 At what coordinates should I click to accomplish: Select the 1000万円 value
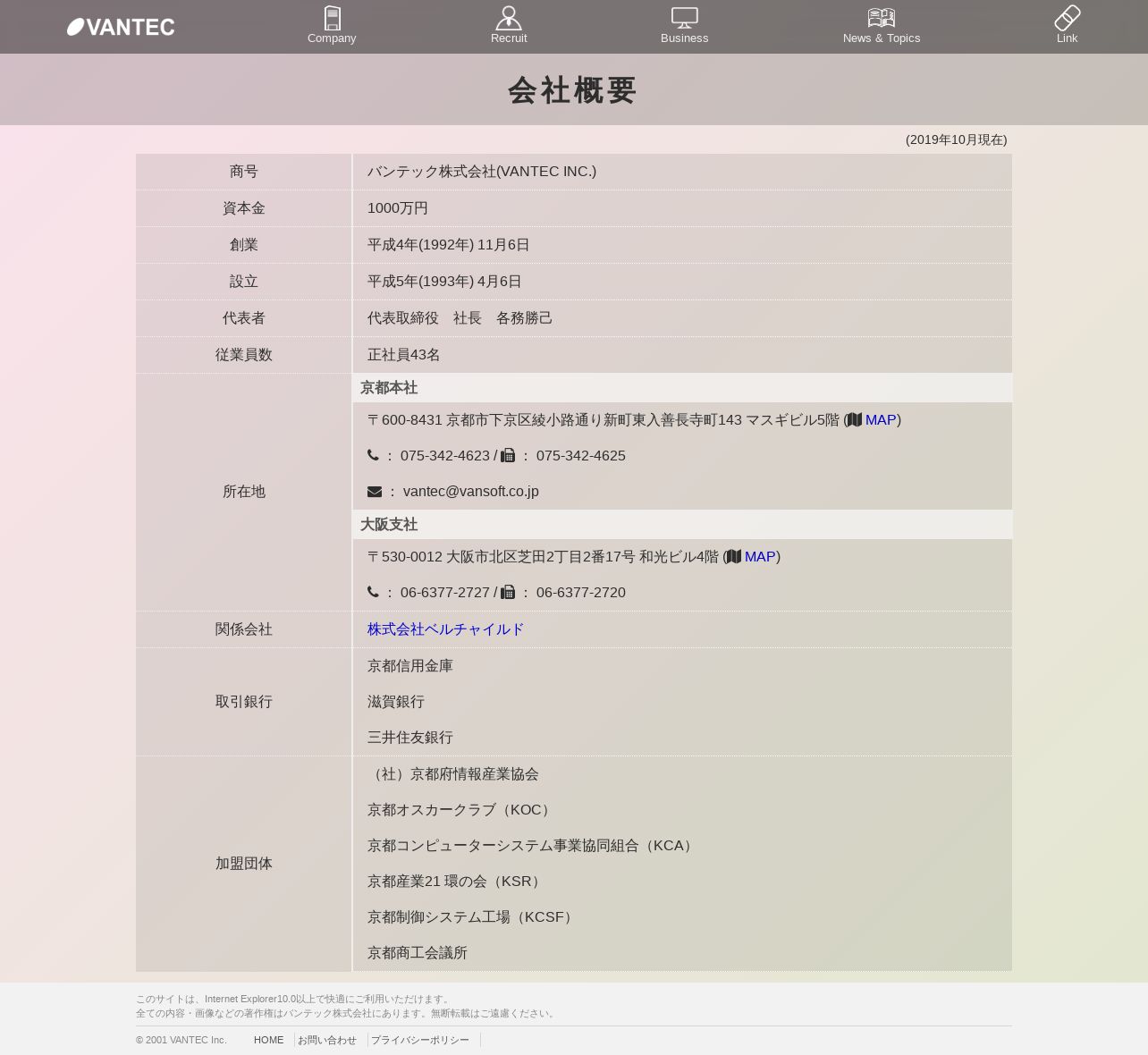pyautogui.click(x=398, y=208)
